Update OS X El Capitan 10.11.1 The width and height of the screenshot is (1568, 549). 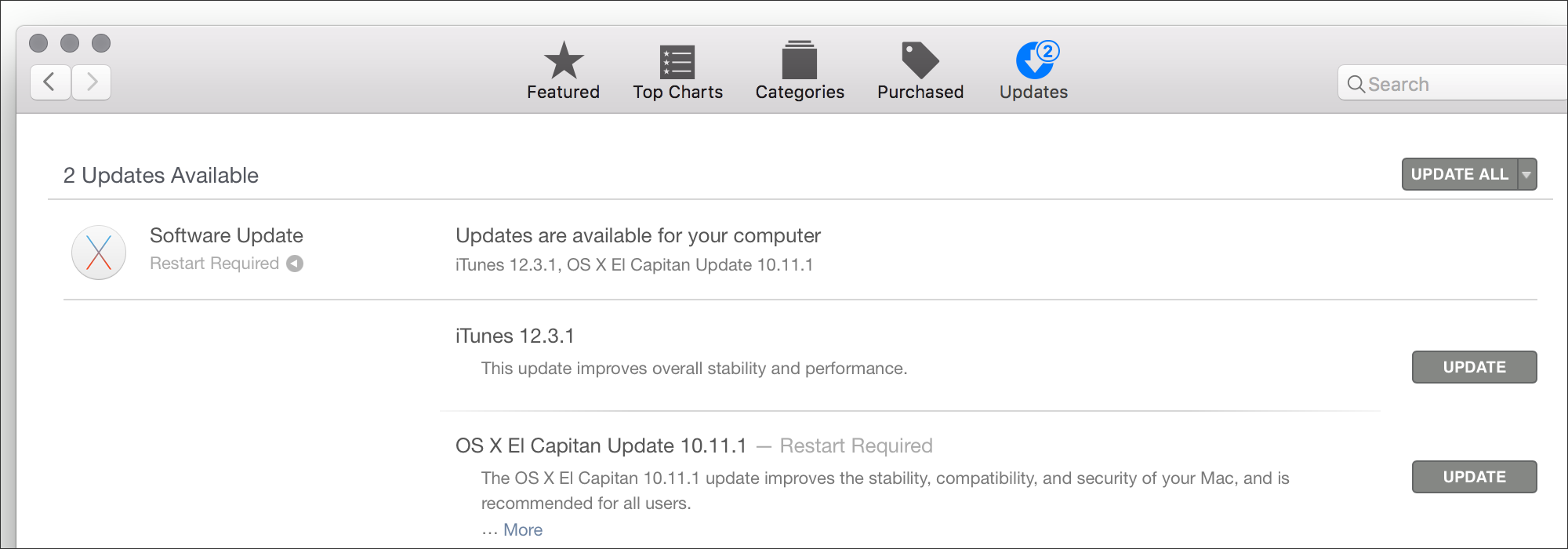tap(1474, 477)
